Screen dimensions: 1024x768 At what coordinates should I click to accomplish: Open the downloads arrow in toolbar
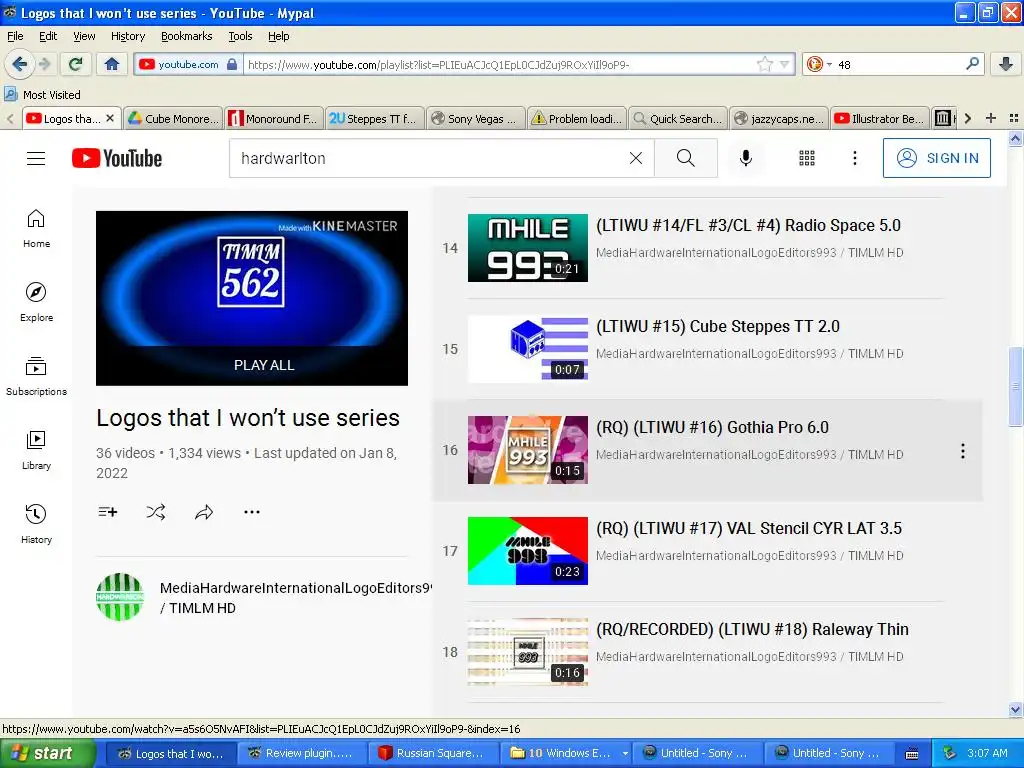1006,64
